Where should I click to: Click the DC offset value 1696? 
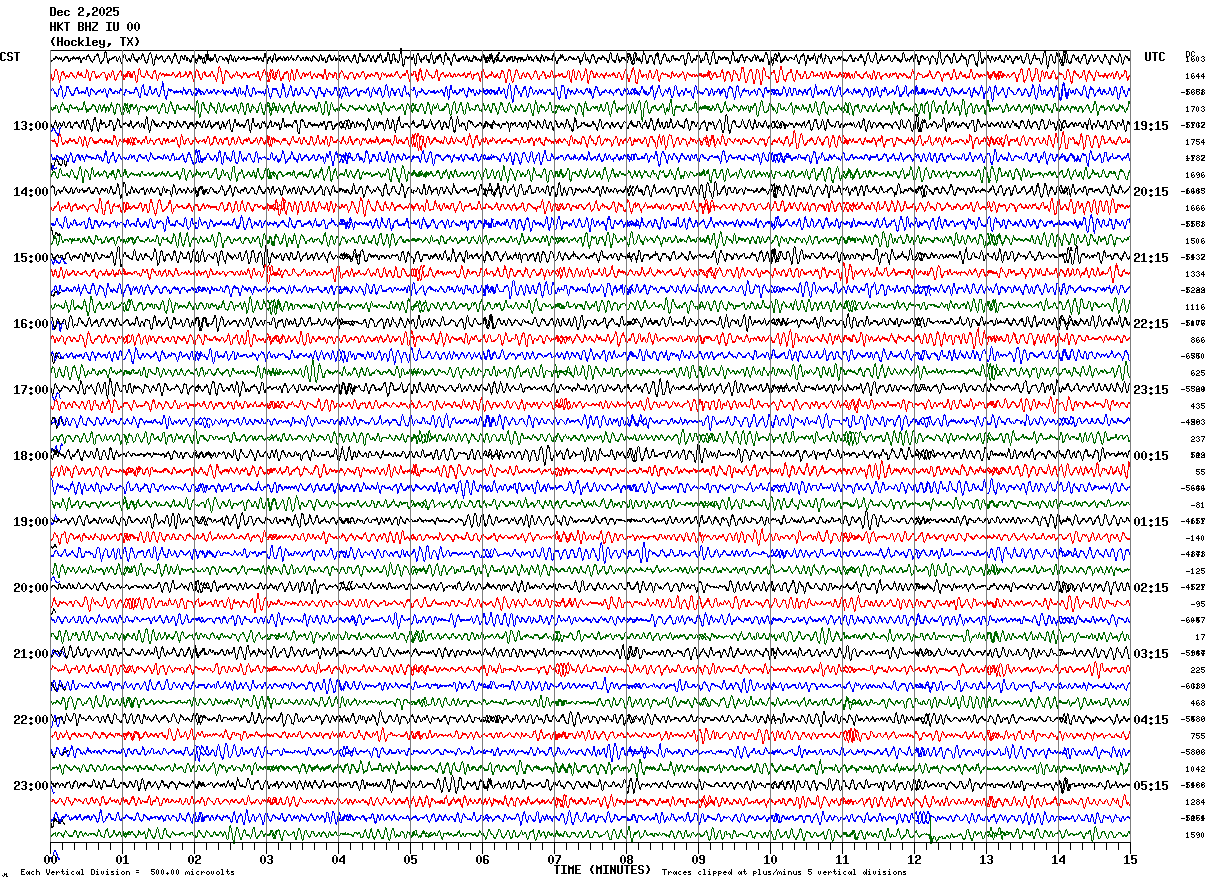pos(1195,175)
